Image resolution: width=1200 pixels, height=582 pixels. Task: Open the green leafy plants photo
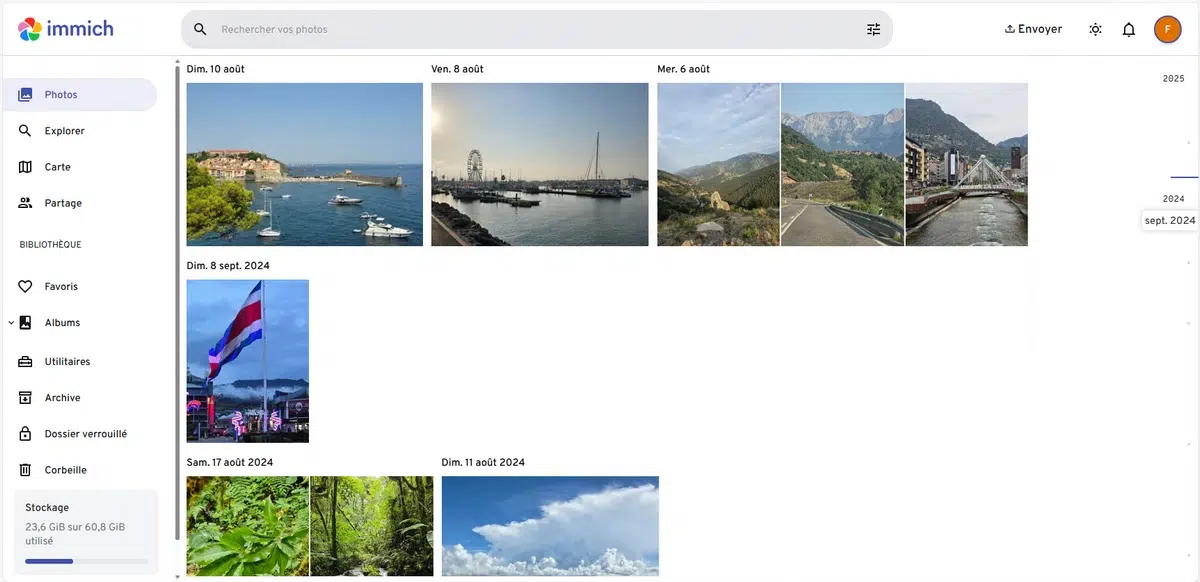click(248, 526)
